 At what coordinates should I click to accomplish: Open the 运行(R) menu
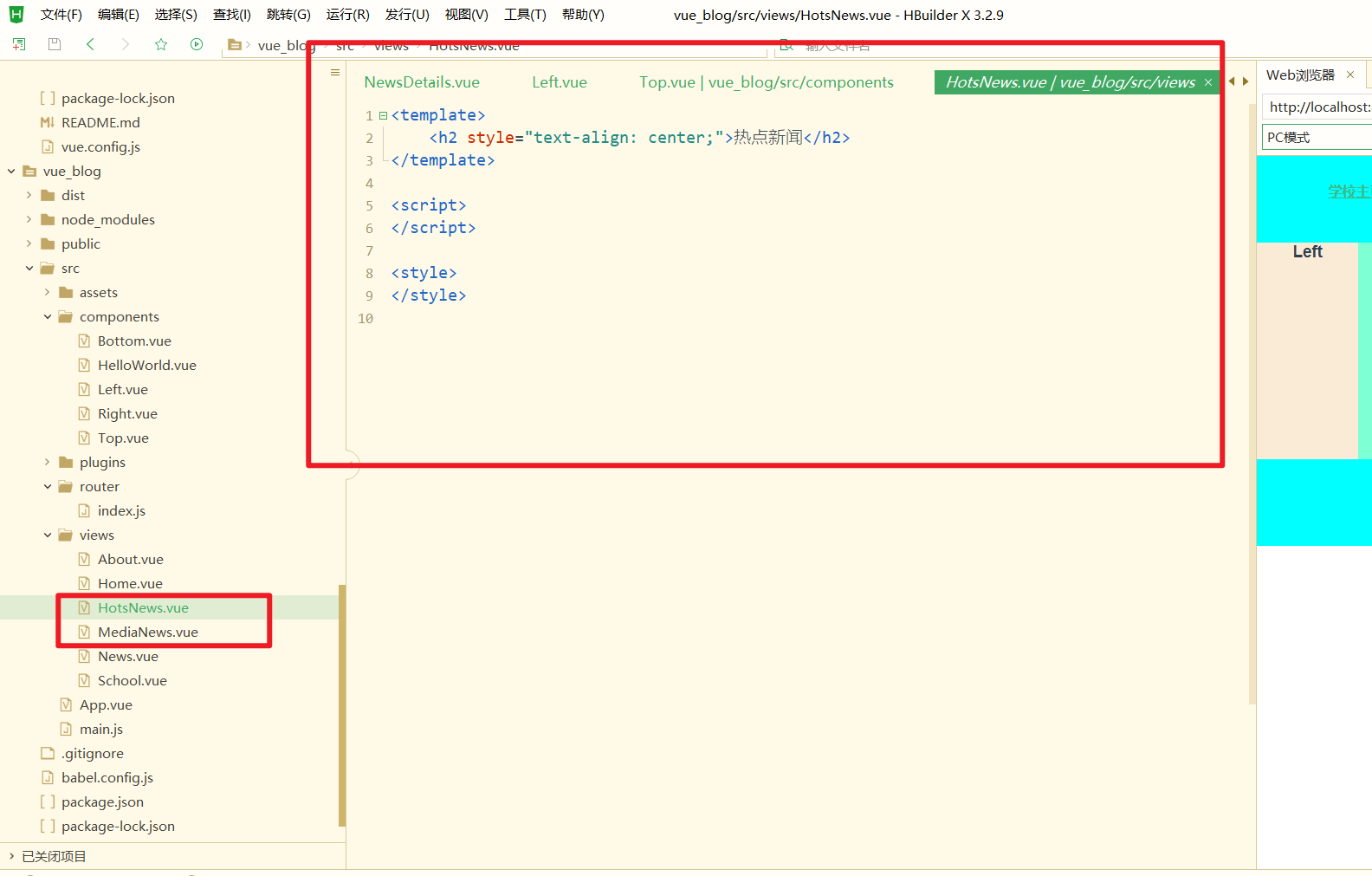(x=347, y=15)
